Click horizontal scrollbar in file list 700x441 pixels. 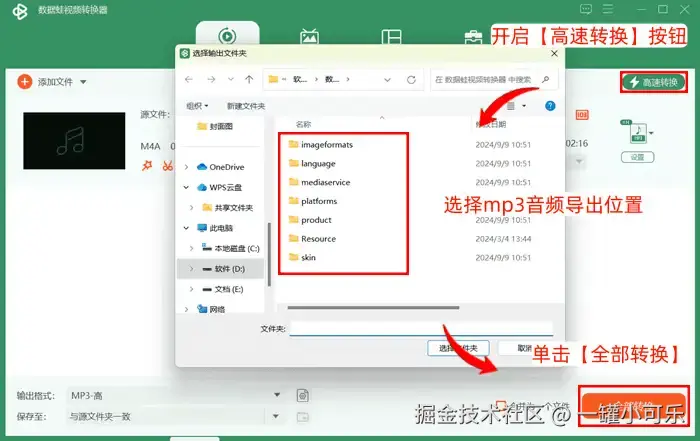[x=373, y=308]
